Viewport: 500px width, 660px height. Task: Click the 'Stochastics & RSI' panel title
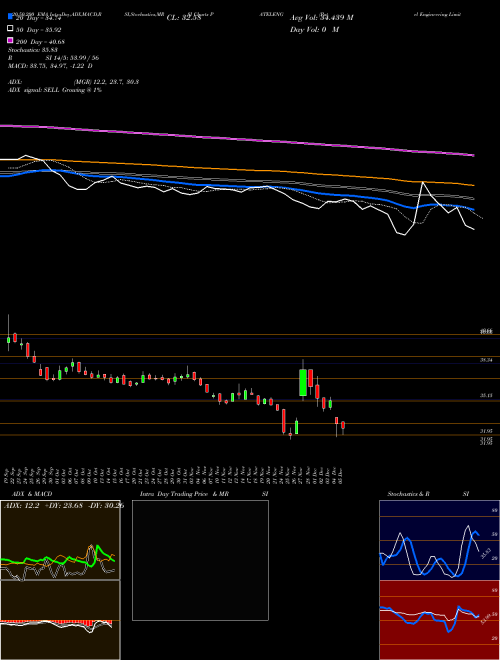(428, 494)
